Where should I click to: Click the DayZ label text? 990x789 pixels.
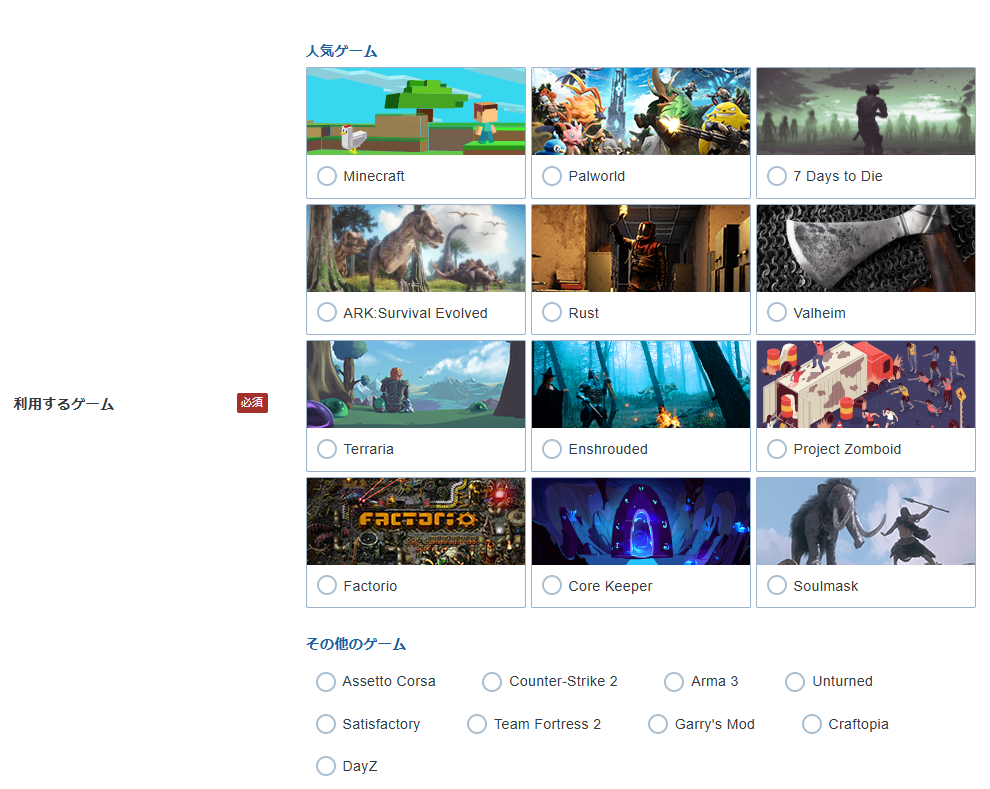(x=360, y=766)
